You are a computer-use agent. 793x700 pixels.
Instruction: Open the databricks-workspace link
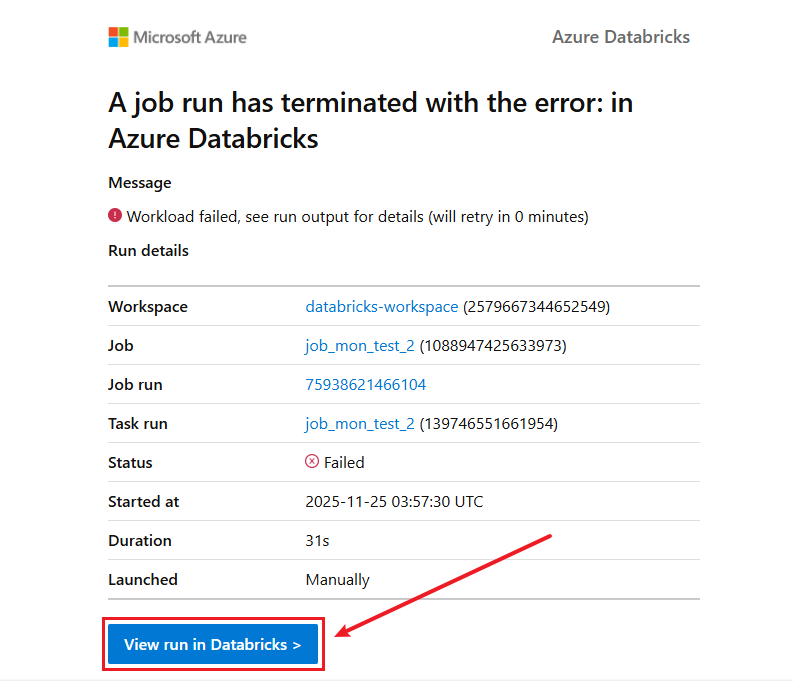click(x=381, y=307)
